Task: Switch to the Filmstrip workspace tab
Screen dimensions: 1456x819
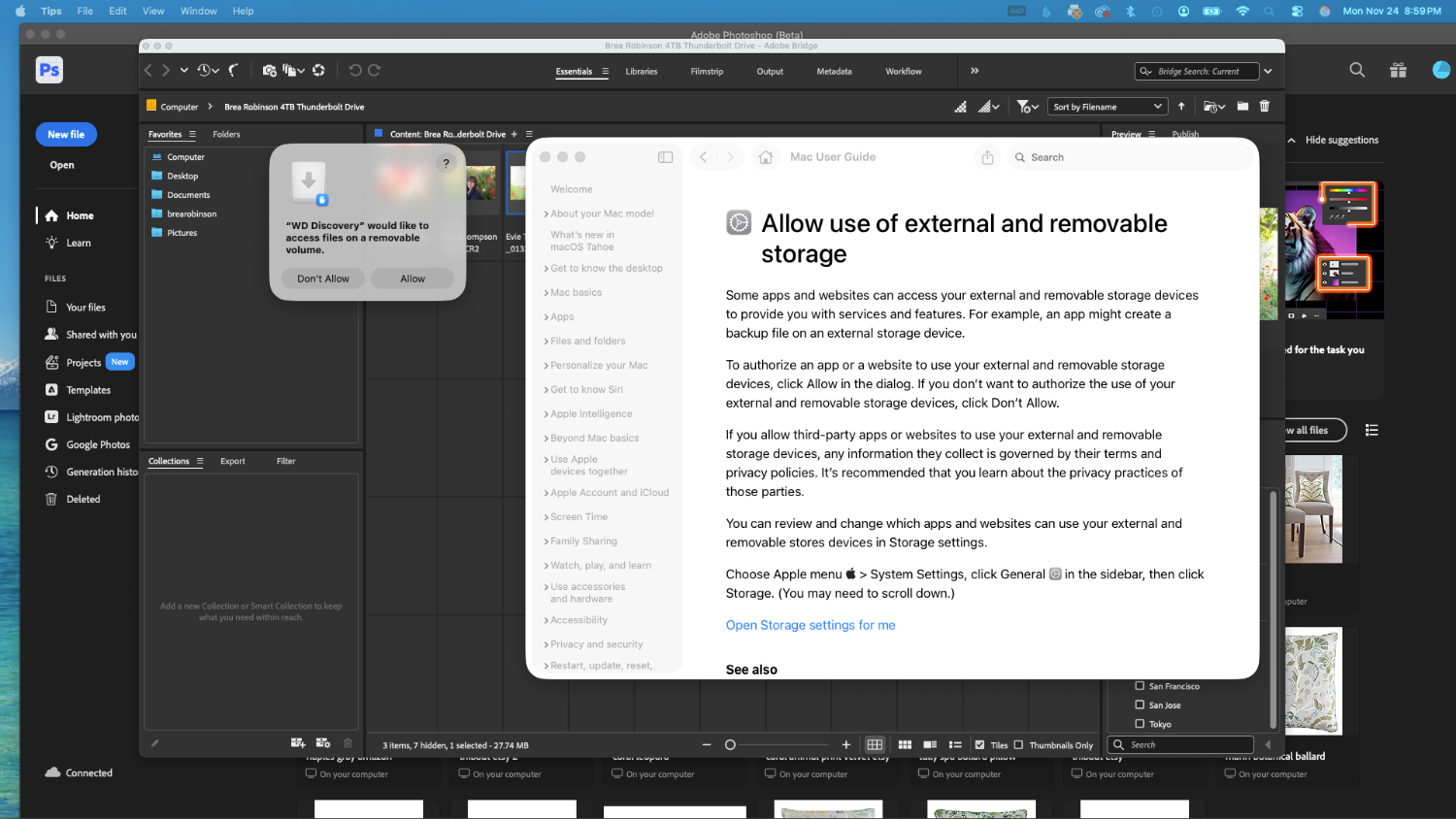Action: coord(707,72)
